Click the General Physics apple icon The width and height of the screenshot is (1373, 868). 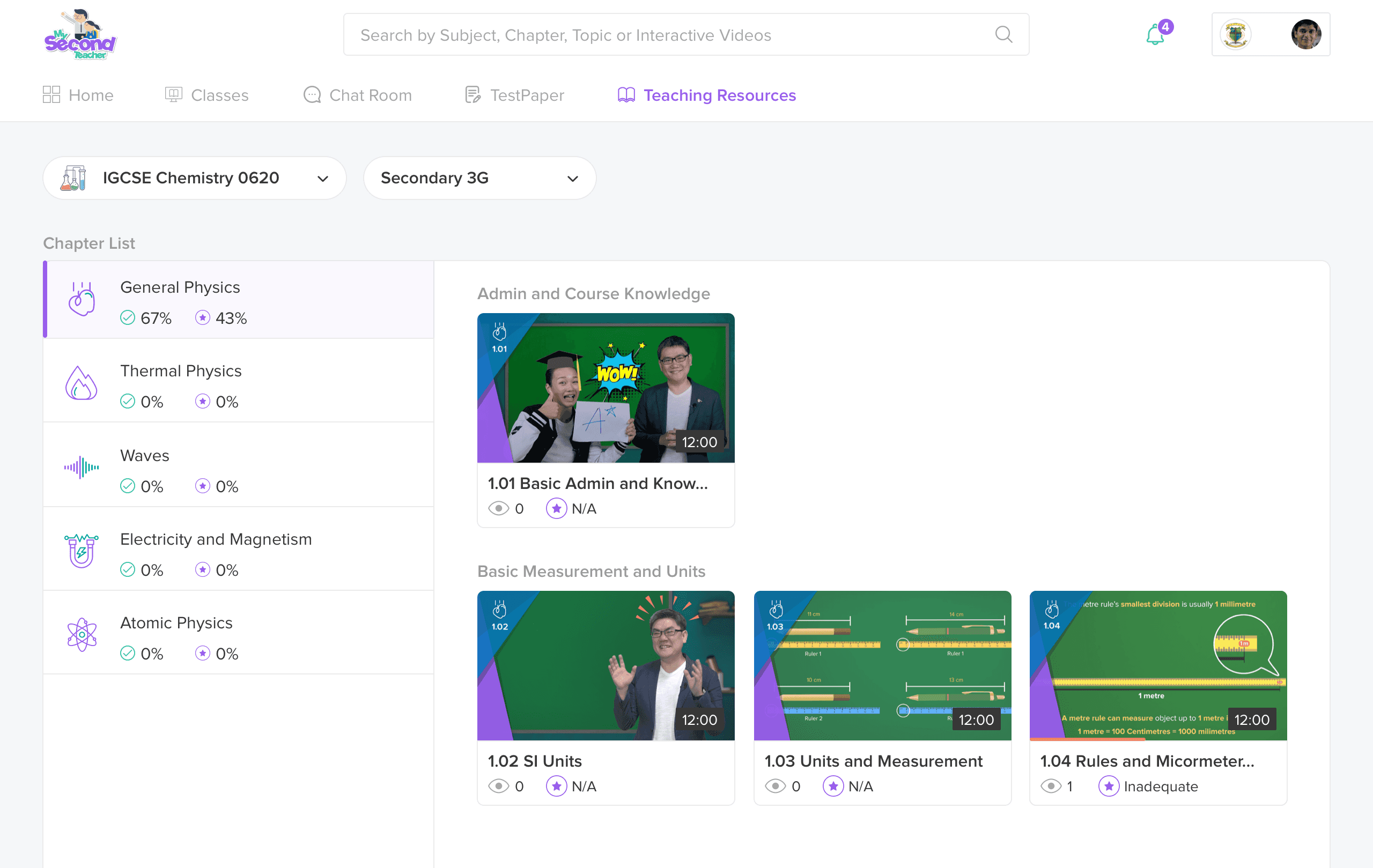tap(82, 299)
